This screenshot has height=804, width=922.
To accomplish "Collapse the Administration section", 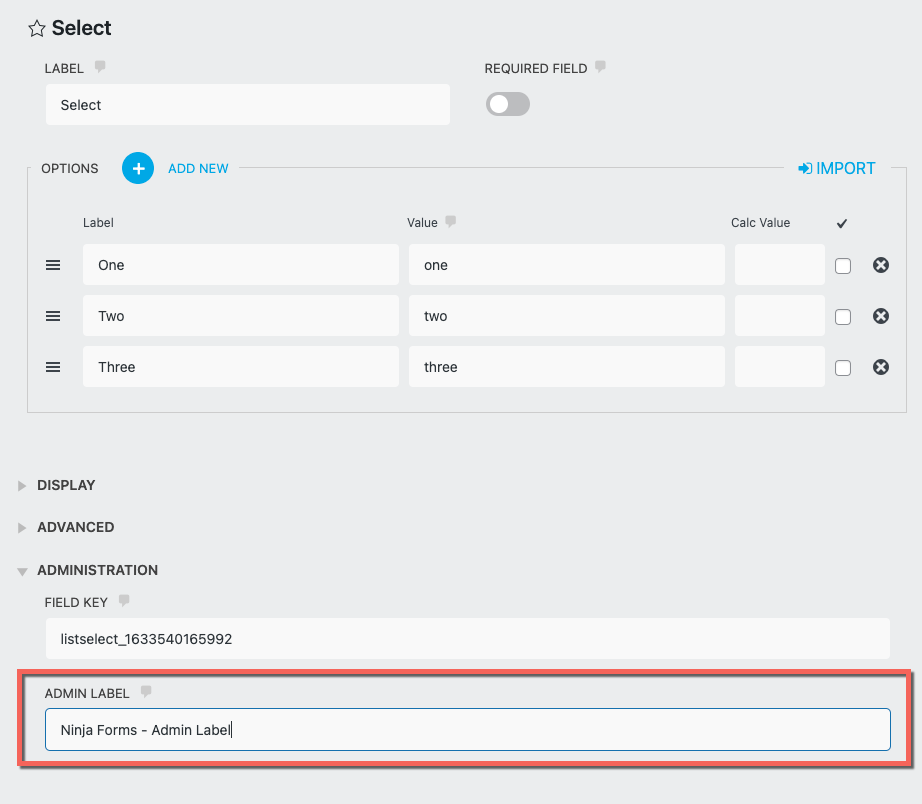I will tap(97, 570).
